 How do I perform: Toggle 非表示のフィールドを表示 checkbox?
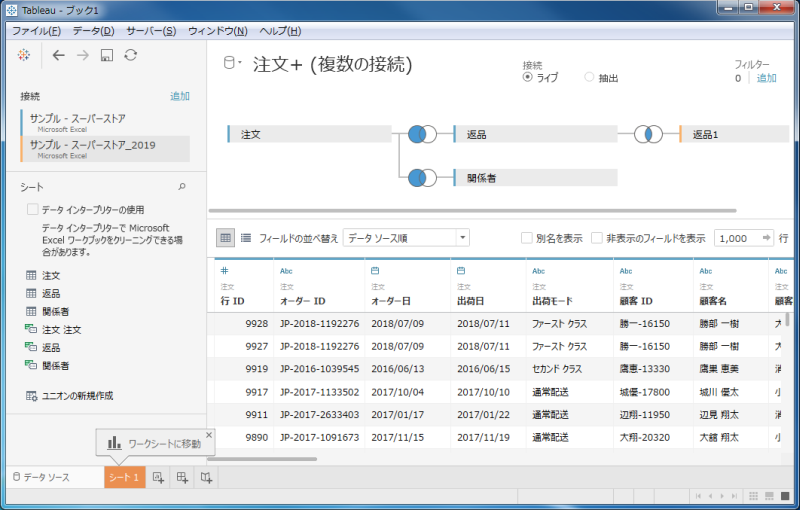coord(596,238)
